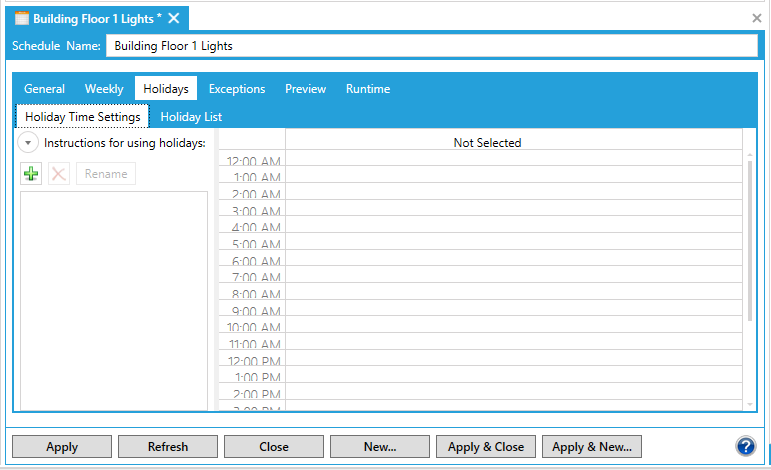Close the Building Floor 1 Lights tab
This screenshot has height=470, width=771.
pyautogui.click(x=174, y=18)
